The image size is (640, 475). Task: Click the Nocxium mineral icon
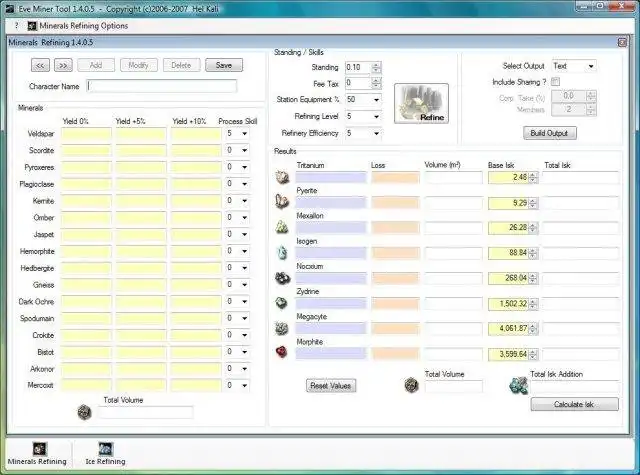[282, 278]
